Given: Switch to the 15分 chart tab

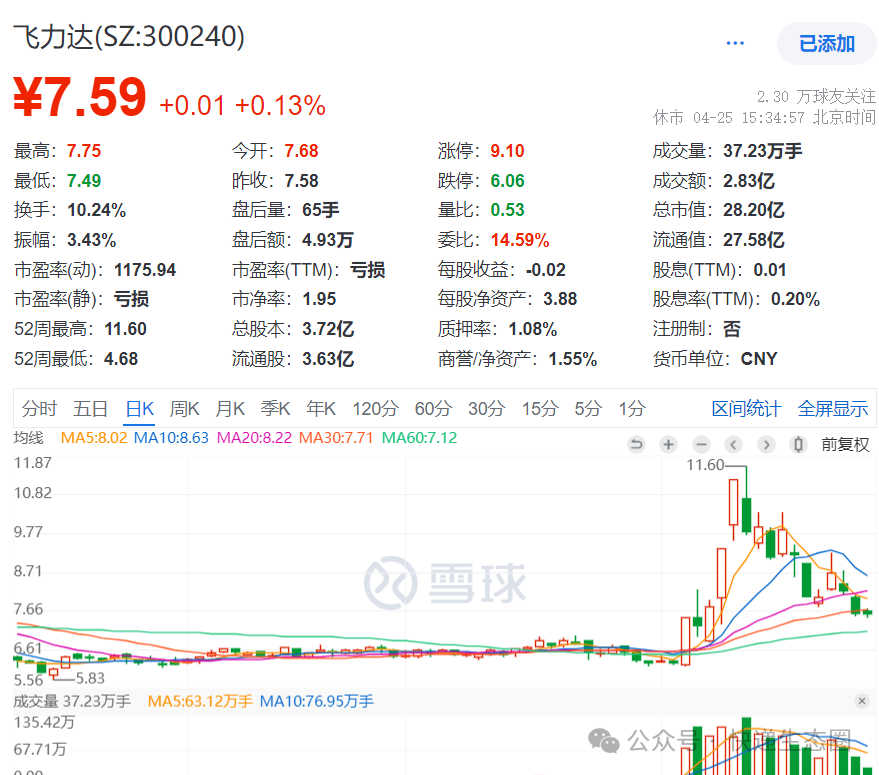Looking at the screenshot, I should [x=540, y=409].
